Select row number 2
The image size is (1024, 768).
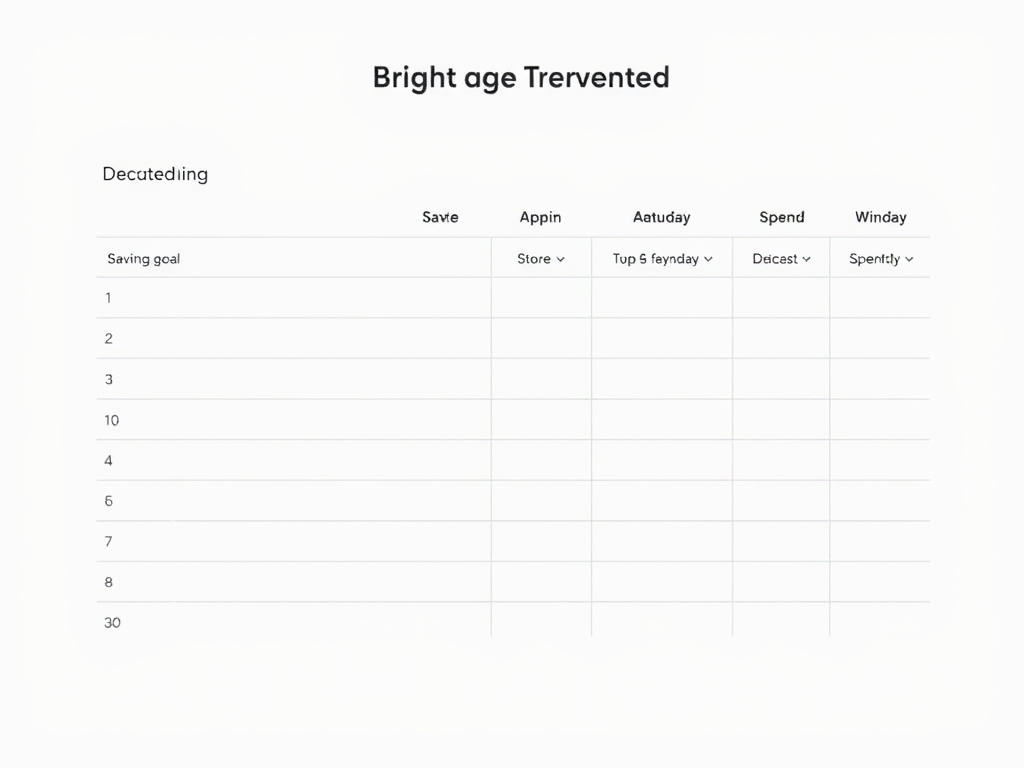tap(108, 339)
